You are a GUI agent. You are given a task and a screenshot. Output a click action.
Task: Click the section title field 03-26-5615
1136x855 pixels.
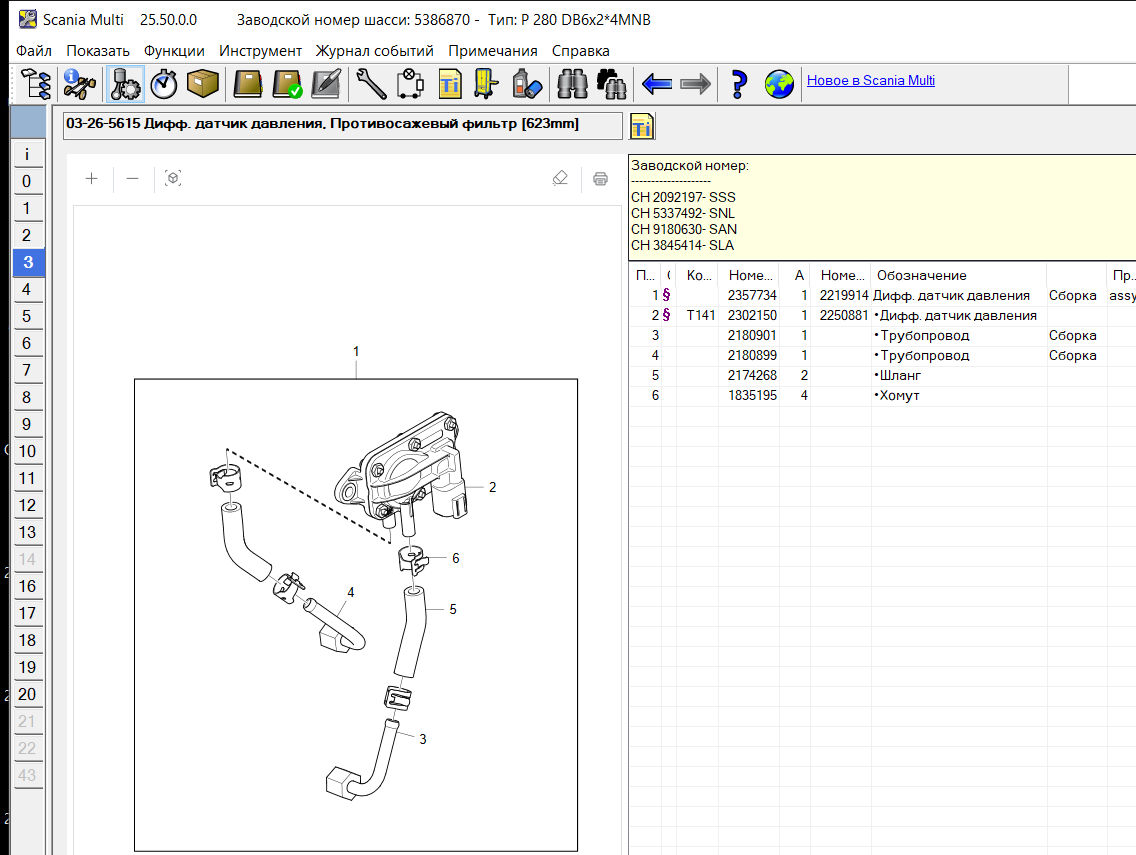click(343, 125)
